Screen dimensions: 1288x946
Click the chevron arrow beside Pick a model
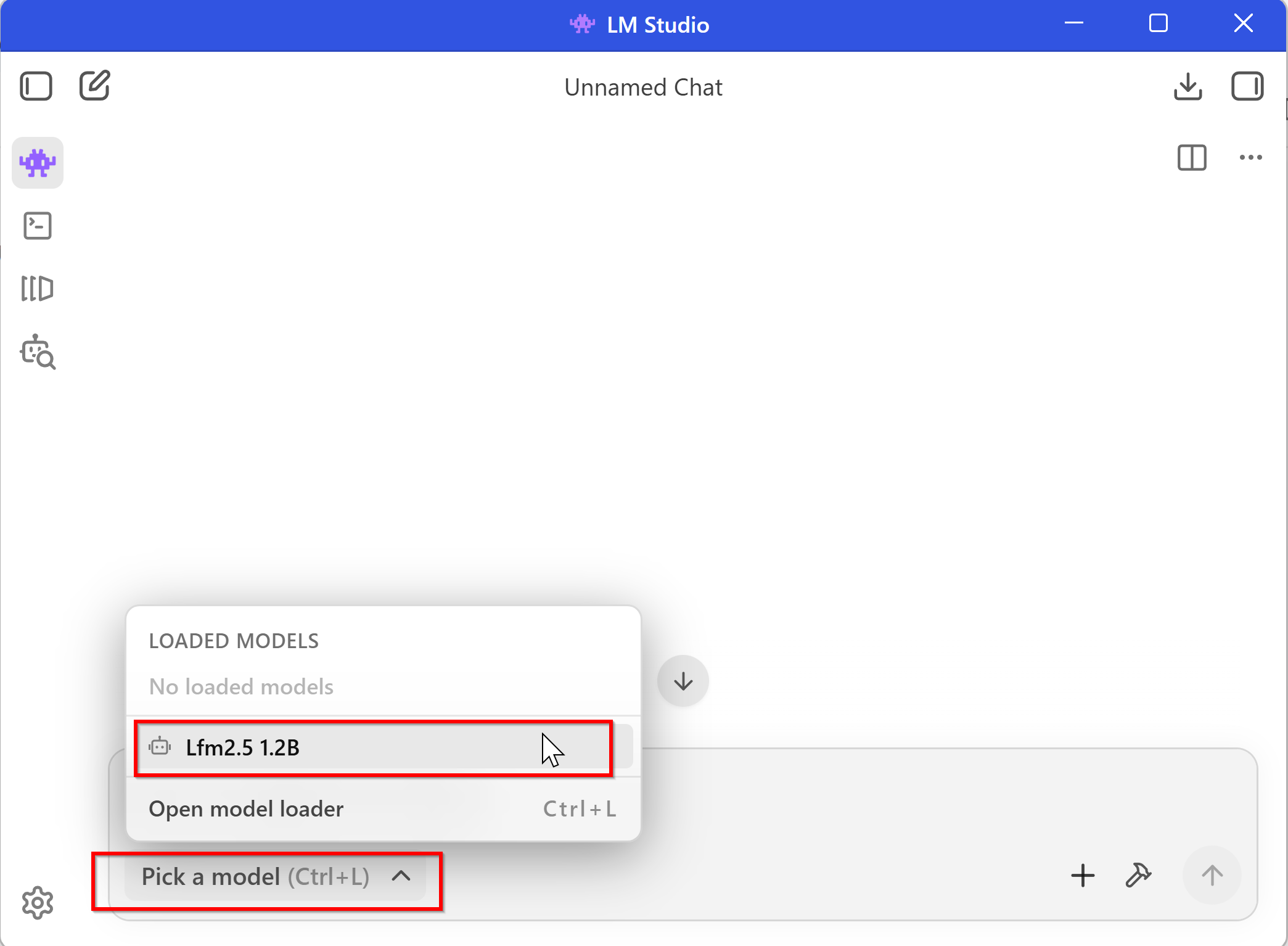point(401,876)
